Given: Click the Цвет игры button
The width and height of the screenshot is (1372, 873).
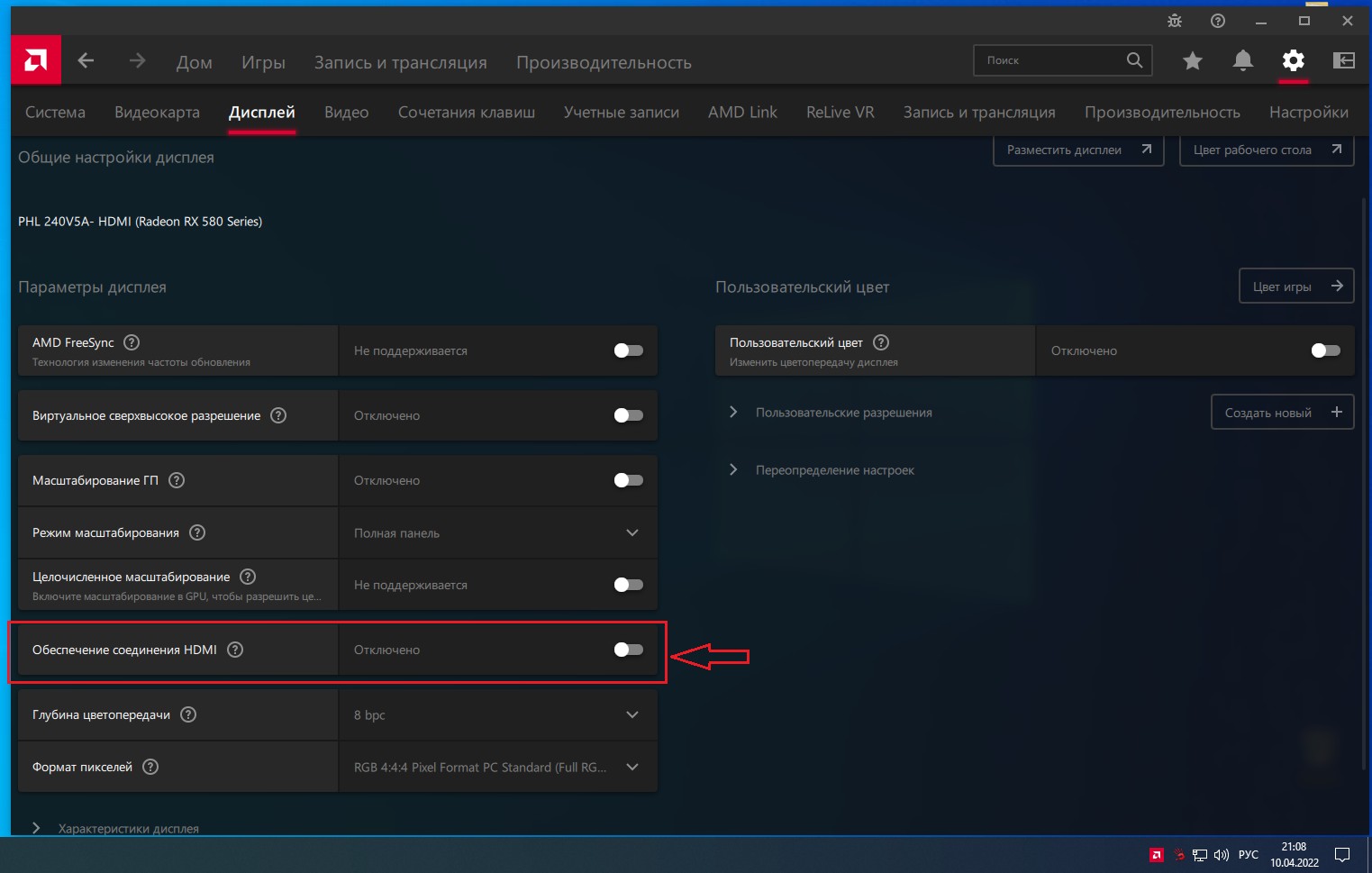Looking at the screenshot, I should [1296, 286].
